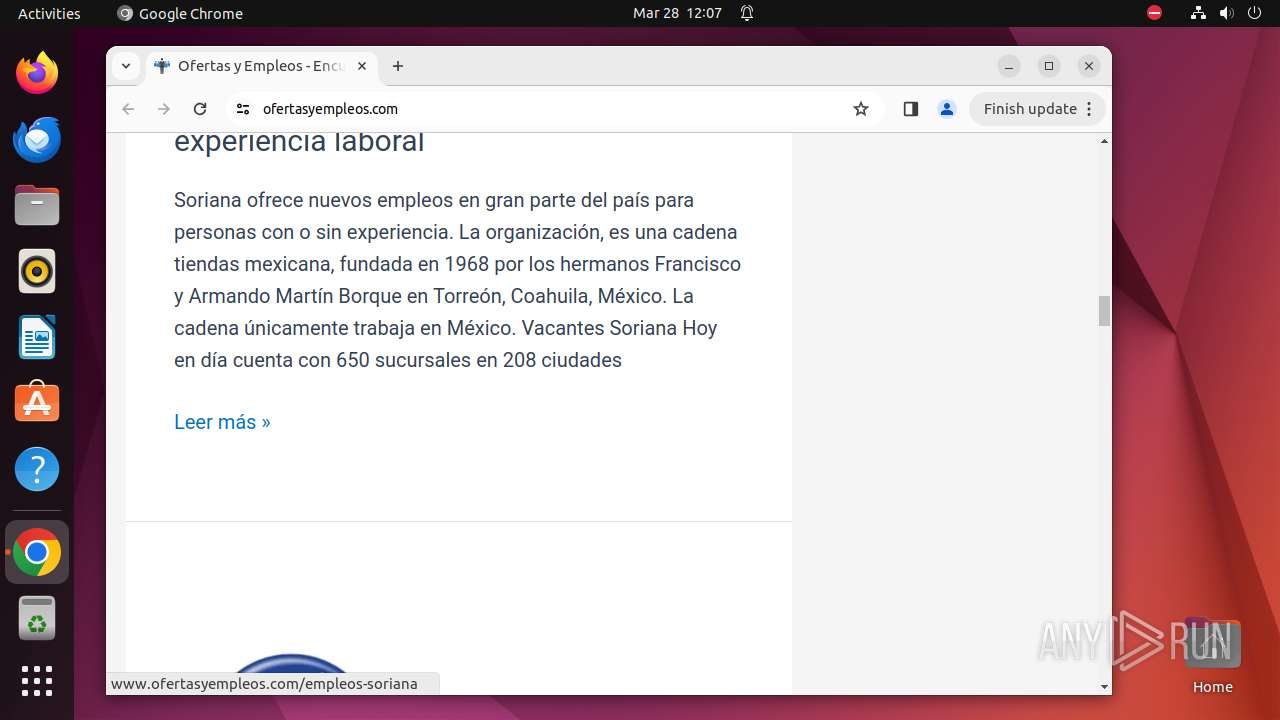This screenshot has height=720, width=1280.
Task: Open Chrome profile avatar menu
Action: (x=947, y=109)
